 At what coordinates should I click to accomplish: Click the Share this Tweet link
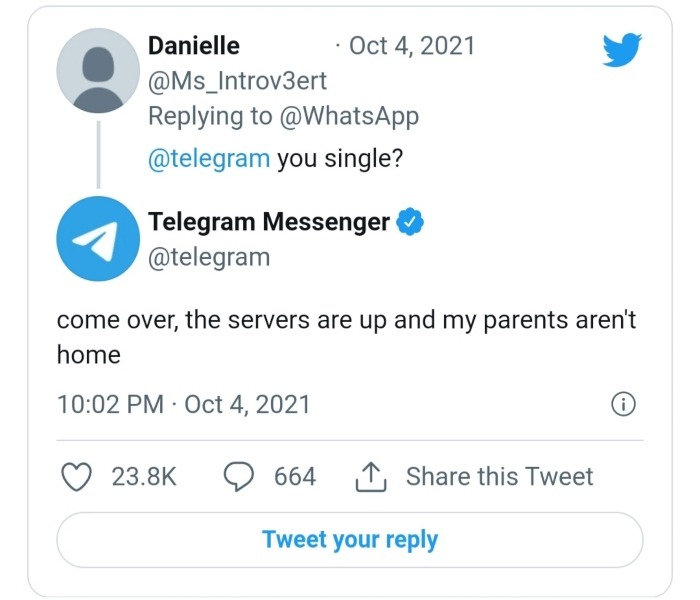(x=499, y=476)
